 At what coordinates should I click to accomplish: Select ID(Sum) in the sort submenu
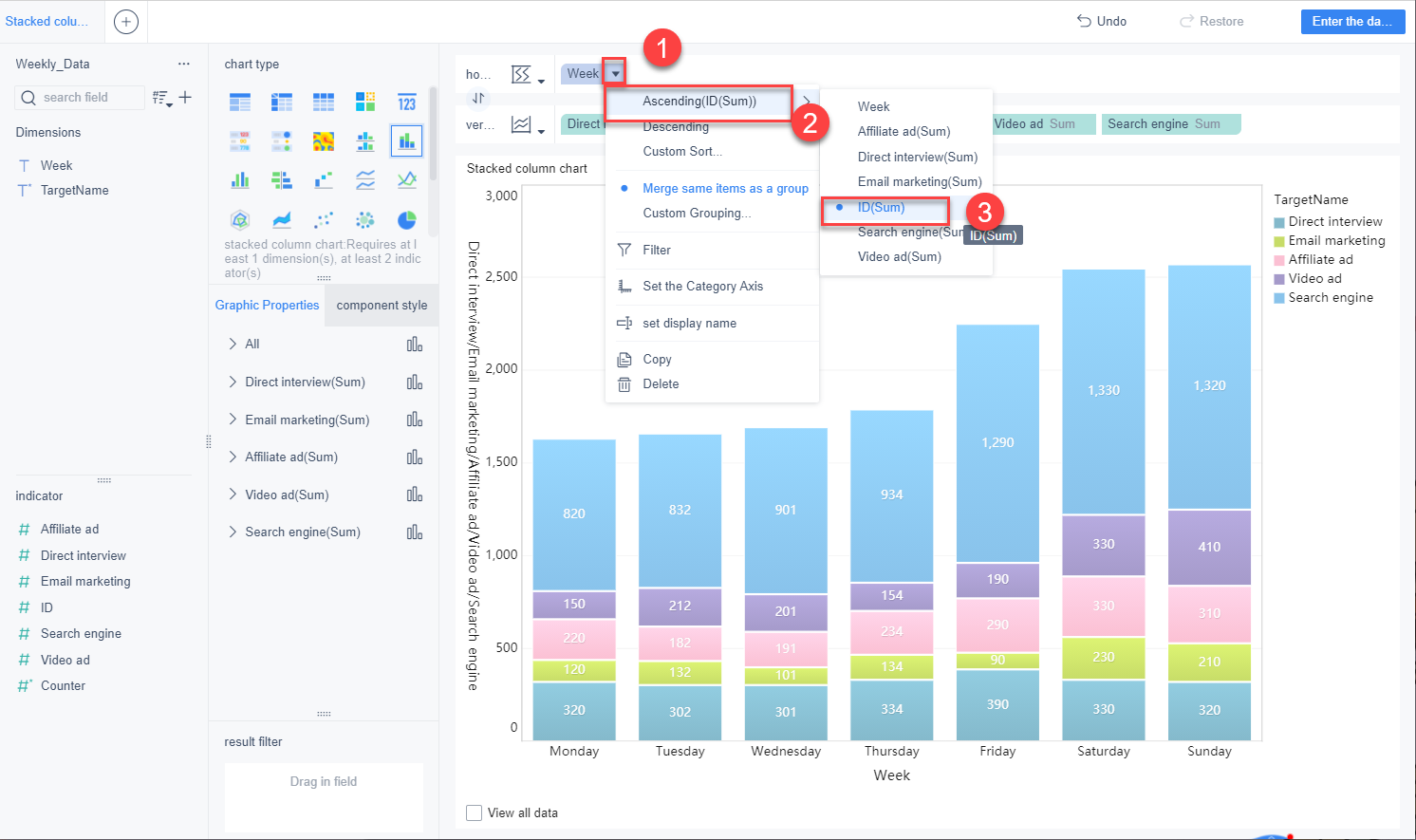(881, 207)
